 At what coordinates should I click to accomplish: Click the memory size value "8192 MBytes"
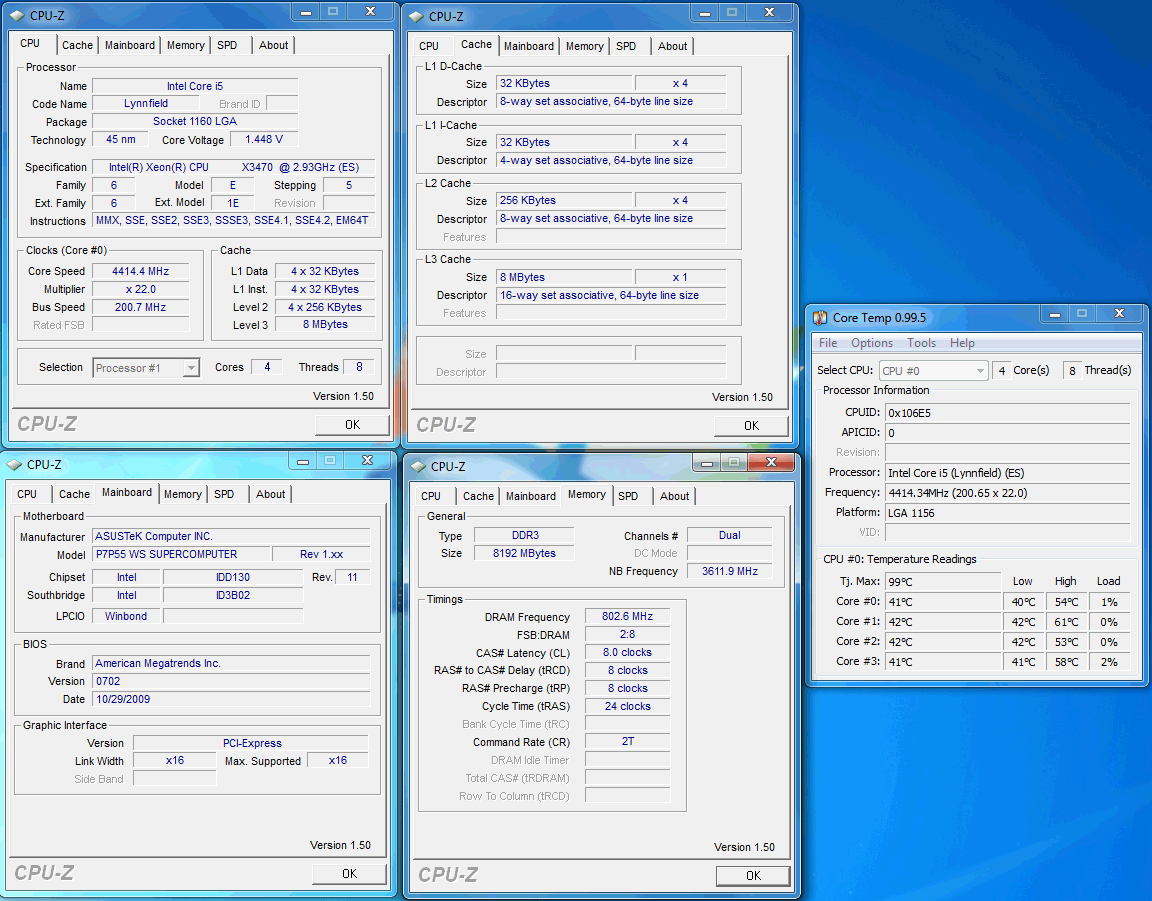525,553
